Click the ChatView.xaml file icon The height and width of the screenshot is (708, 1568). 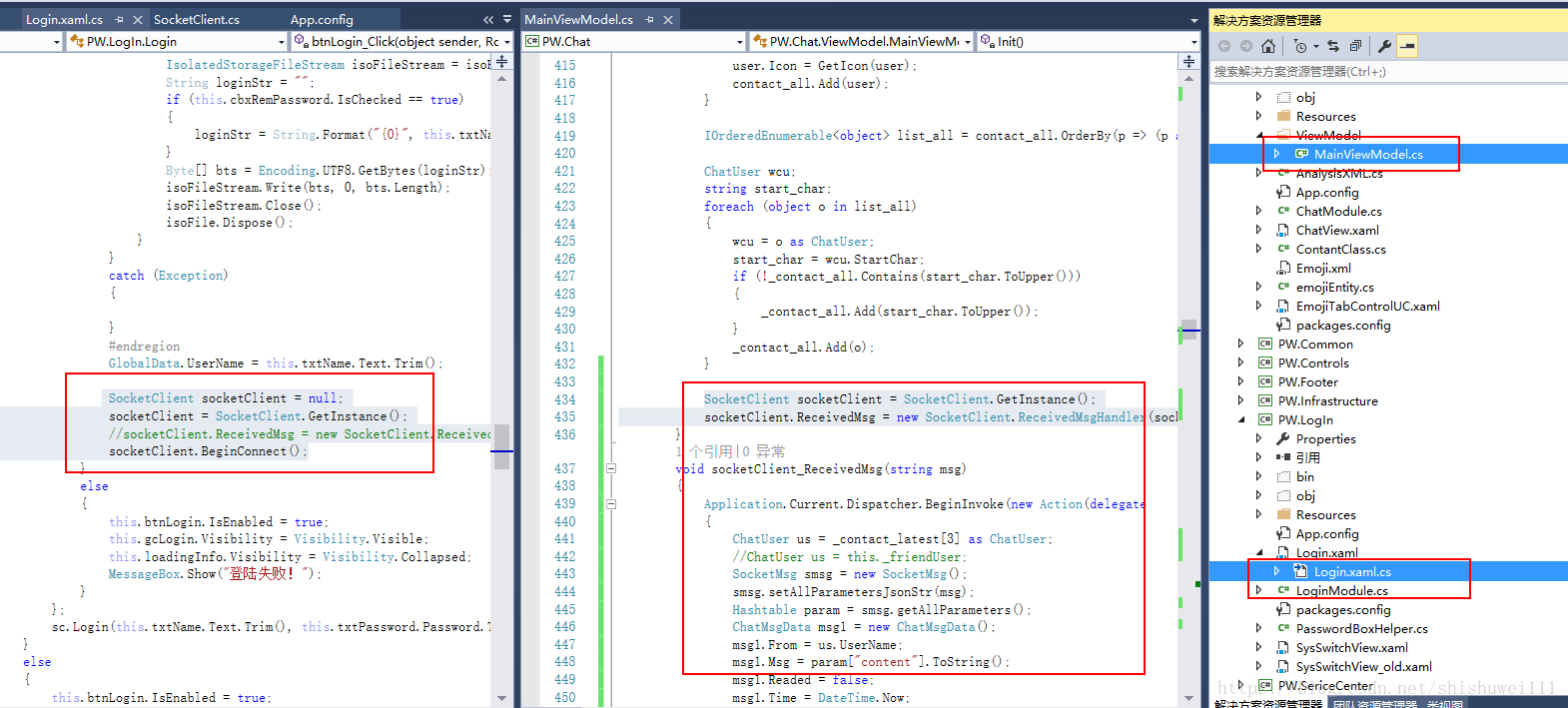pos(1284,230)
